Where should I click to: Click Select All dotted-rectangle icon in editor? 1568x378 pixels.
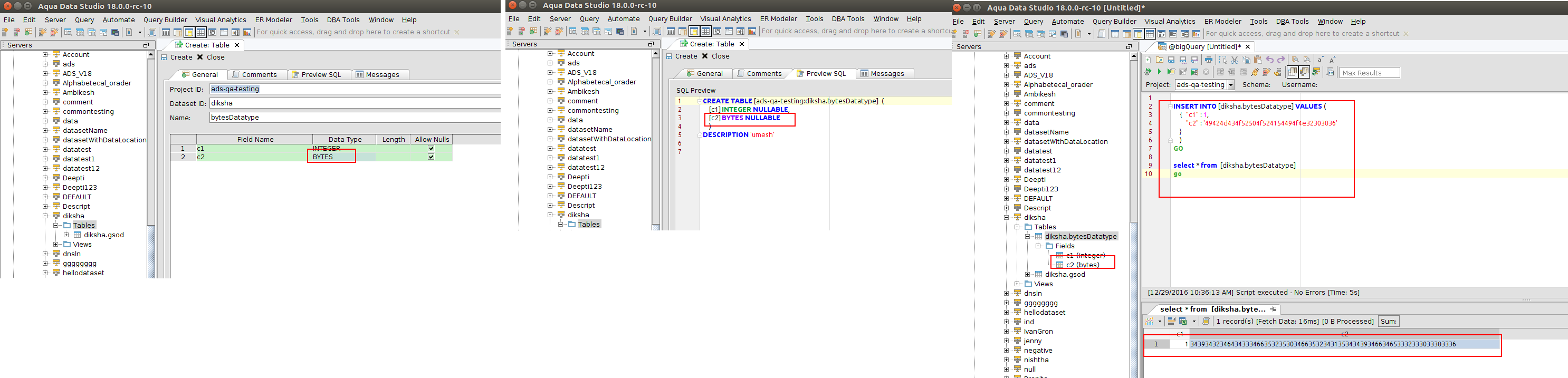click(1223, 60)
